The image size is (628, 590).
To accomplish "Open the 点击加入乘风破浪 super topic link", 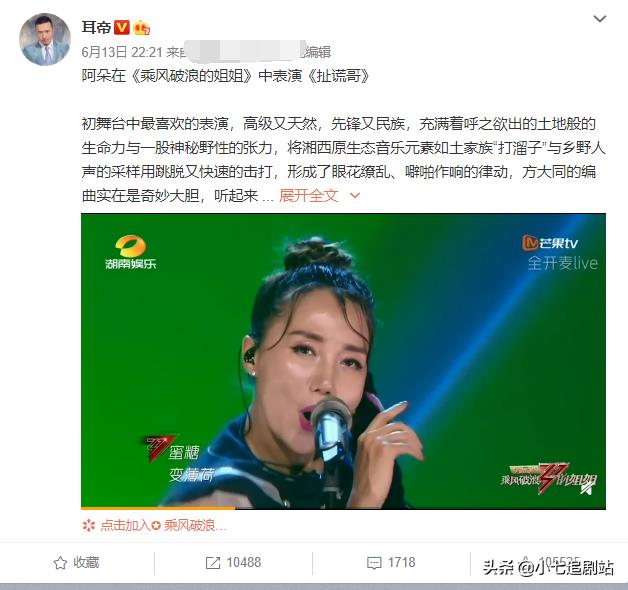I will click(x=163, y=525).
